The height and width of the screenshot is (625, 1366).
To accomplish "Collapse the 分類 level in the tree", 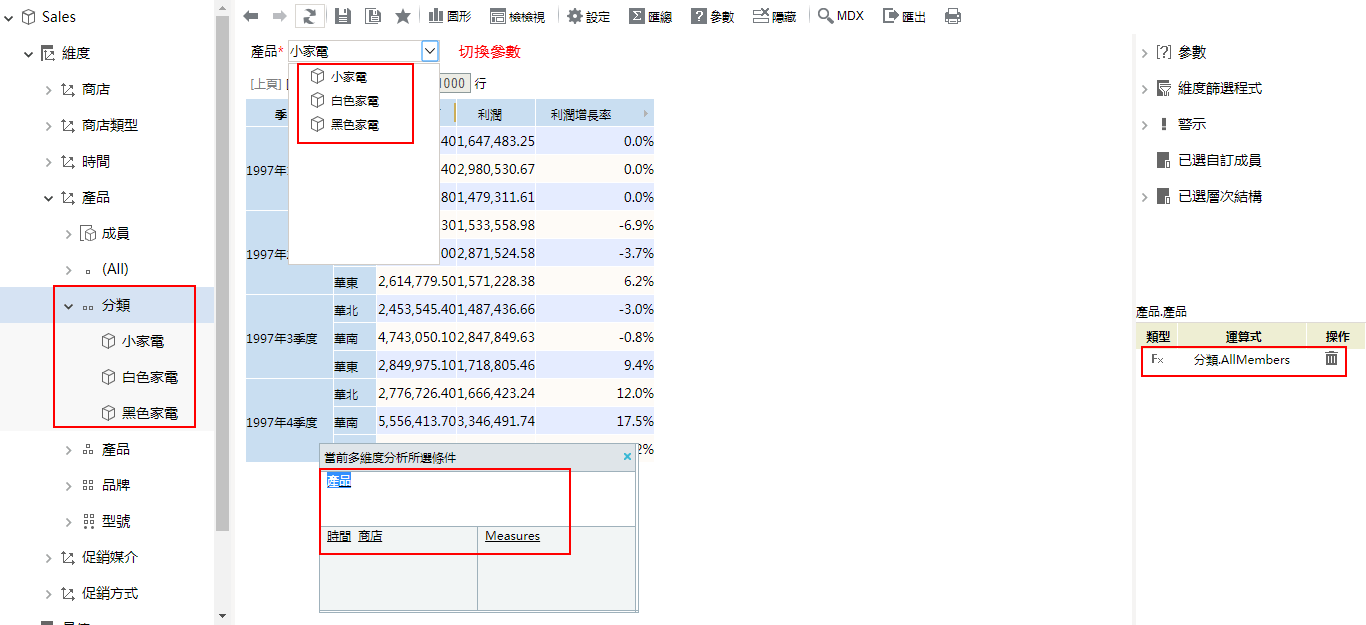I will (x=69, y=306).
